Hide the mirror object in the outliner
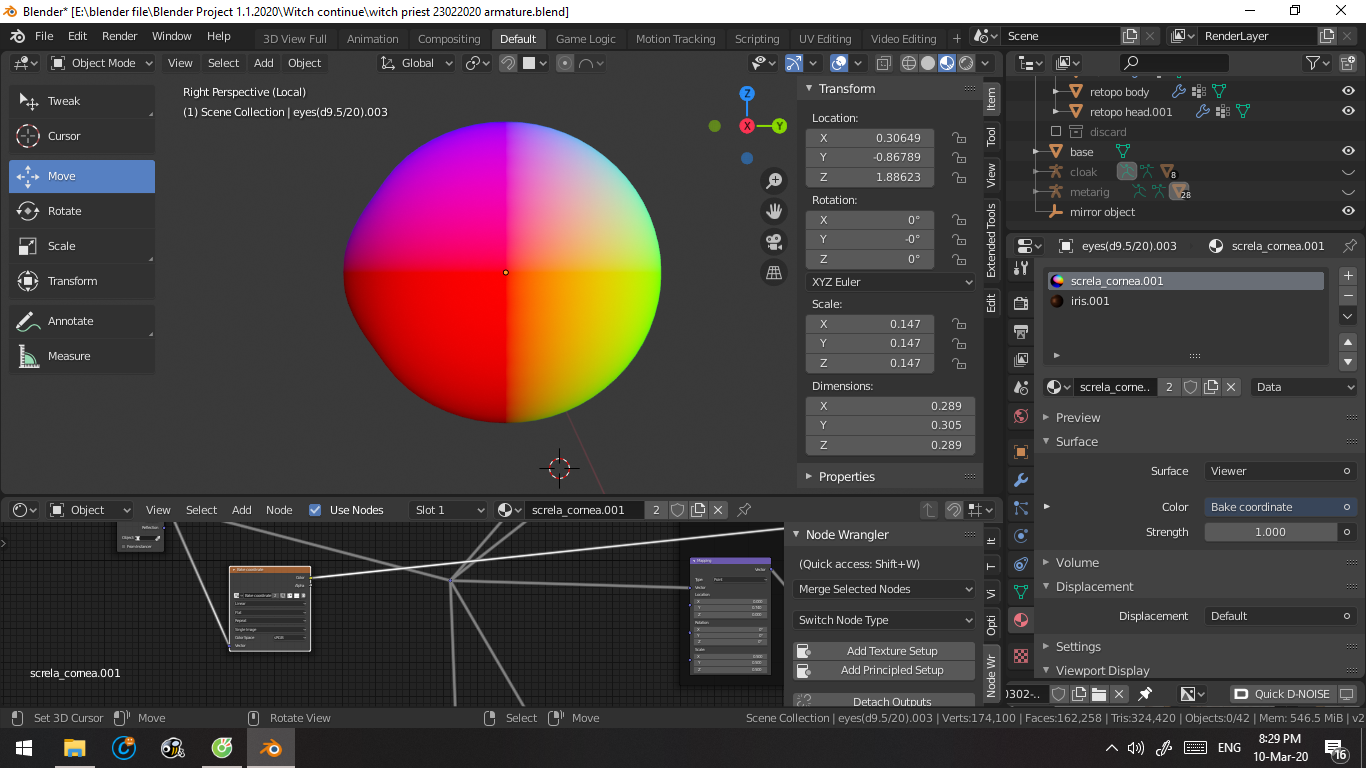 tap(1349, 212)
